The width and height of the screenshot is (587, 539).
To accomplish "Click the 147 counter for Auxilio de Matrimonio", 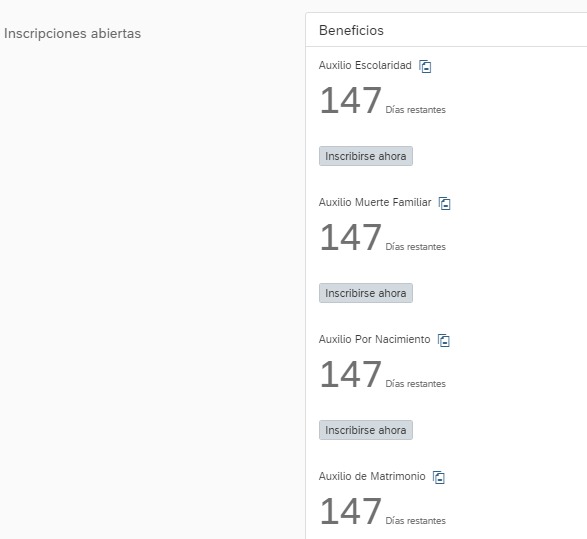I will click(351, 511).
